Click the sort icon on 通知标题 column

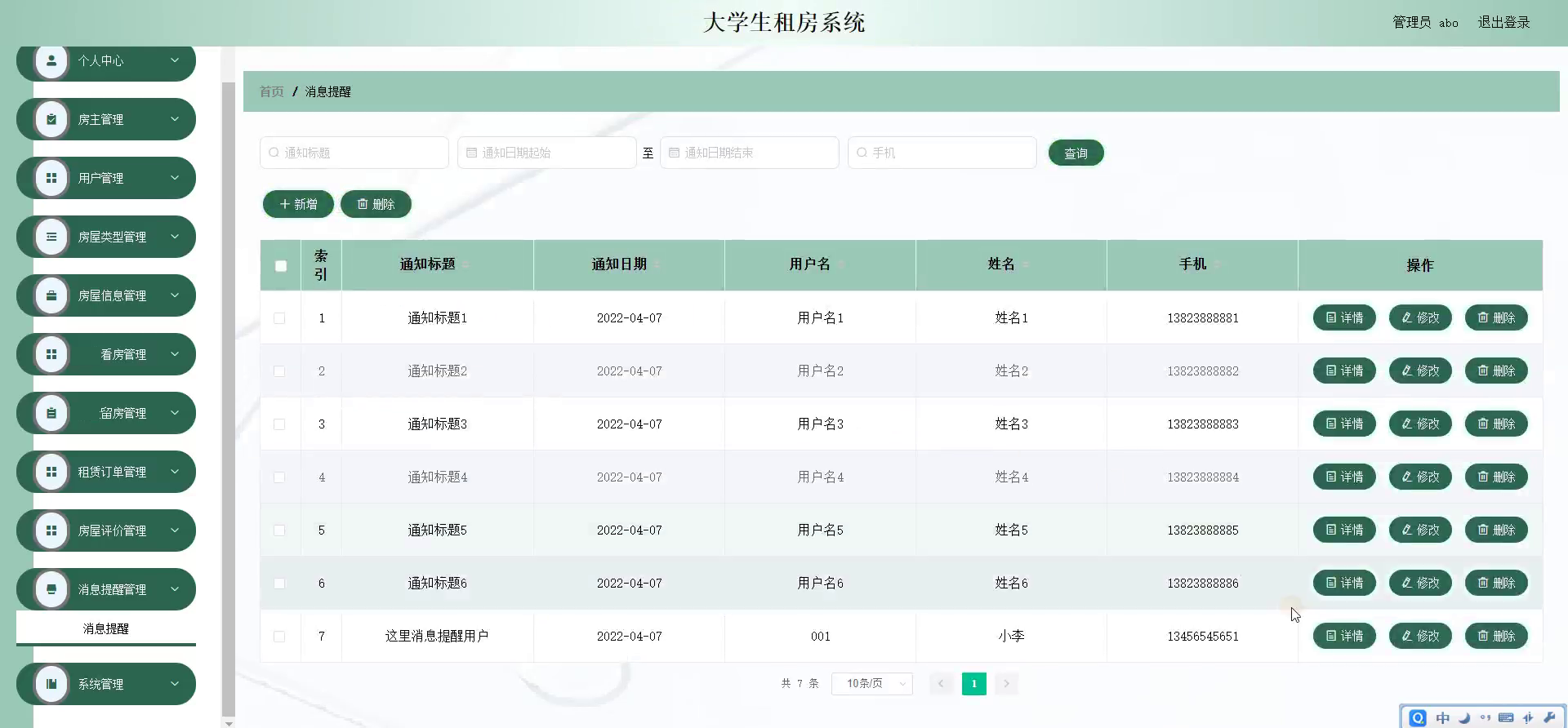(x=465, y=264)
